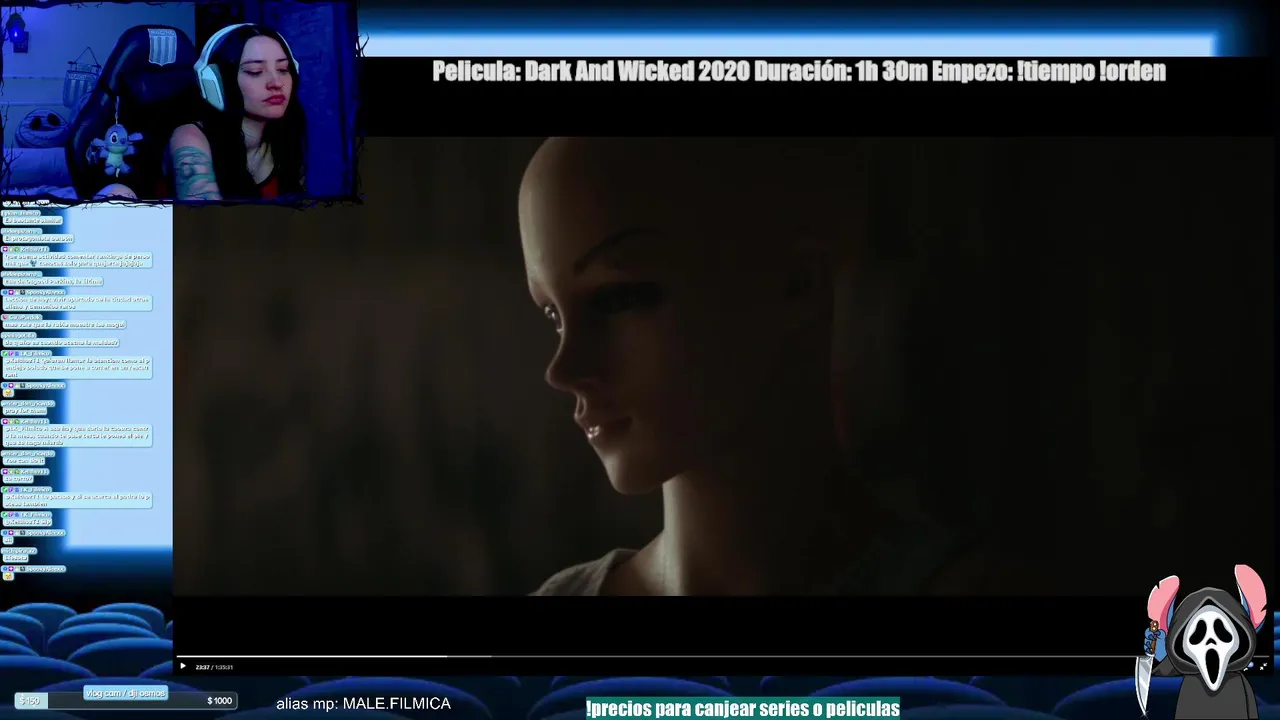Click the 23:37 elapsed time display
Screen dimensions: 1280x720
[202, 667]
